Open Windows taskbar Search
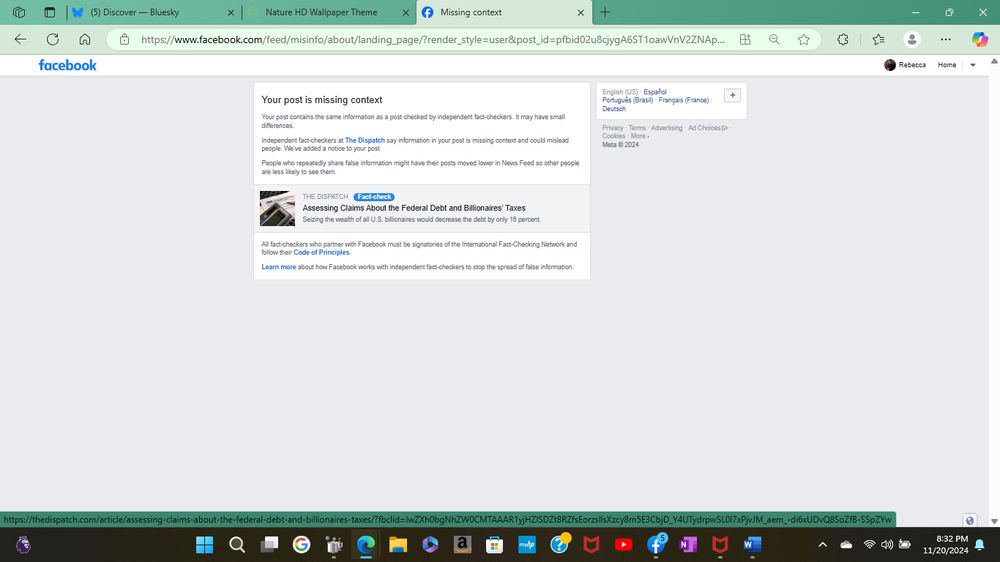Viewport: 1000px width, 562px height. 237,545
